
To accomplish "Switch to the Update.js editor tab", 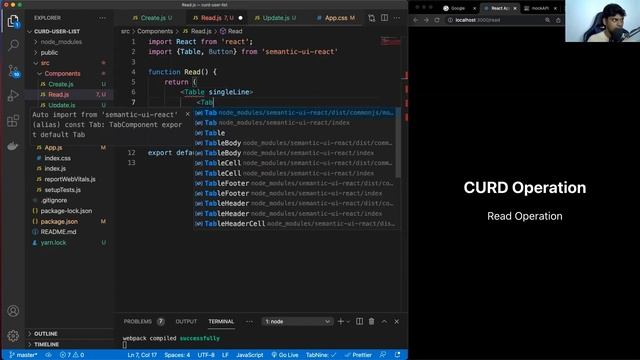I will [275, 18].
